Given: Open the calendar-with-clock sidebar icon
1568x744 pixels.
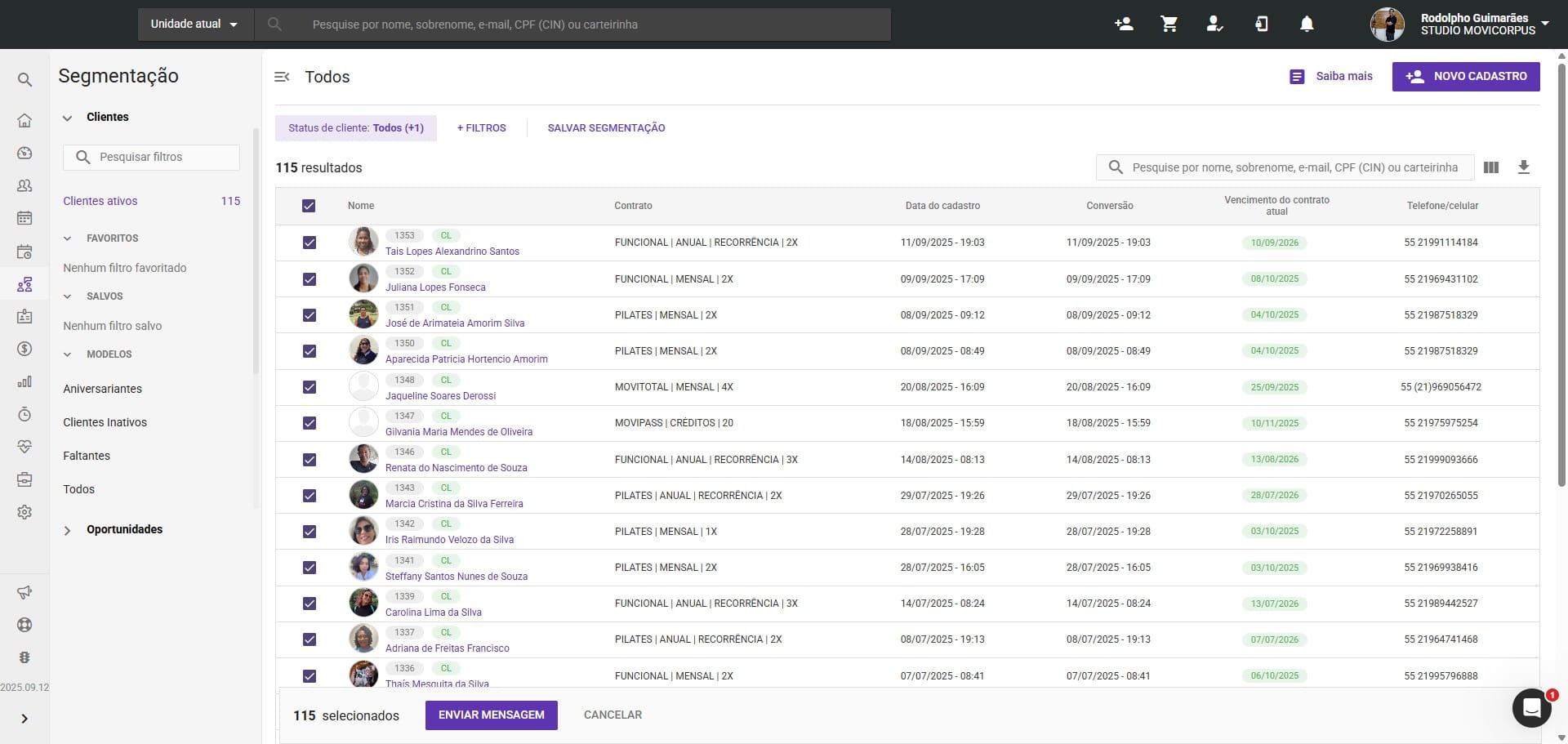Looking at the screenshot, I should tap(24, 252).
